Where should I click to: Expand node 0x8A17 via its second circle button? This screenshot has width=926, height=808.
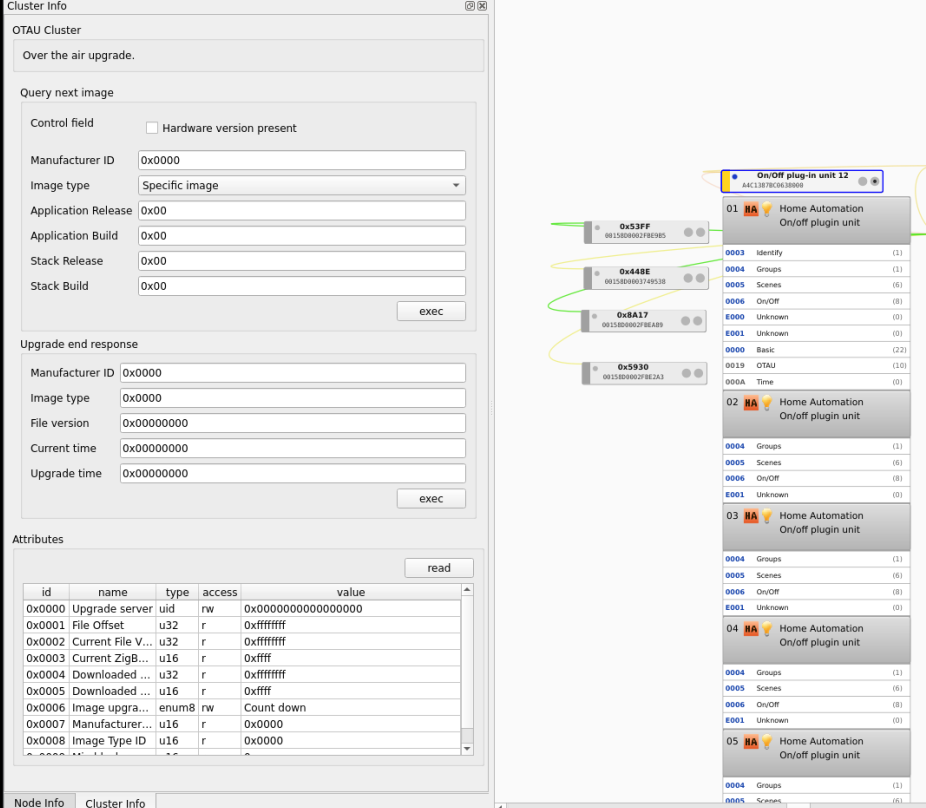pos(698,321)
